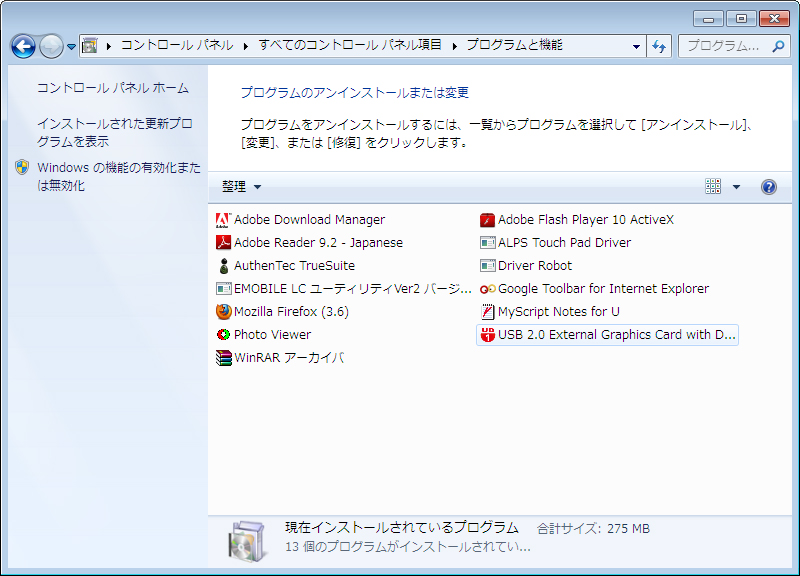Close the プログラムと機能 window
Image resolution: width=800 pixels, height=576 pixels.
point(774,19)
